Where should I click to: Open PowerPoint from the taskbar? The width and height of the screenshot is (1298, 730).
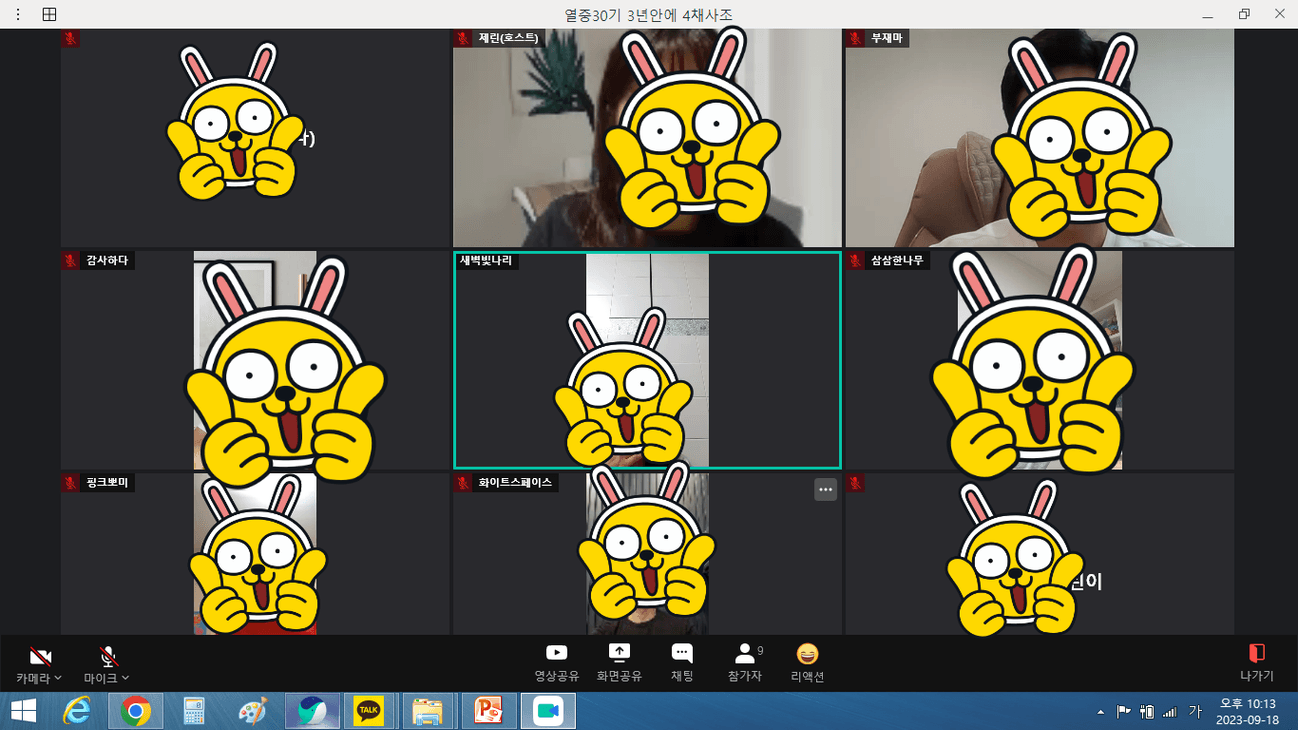click(488, 711)
